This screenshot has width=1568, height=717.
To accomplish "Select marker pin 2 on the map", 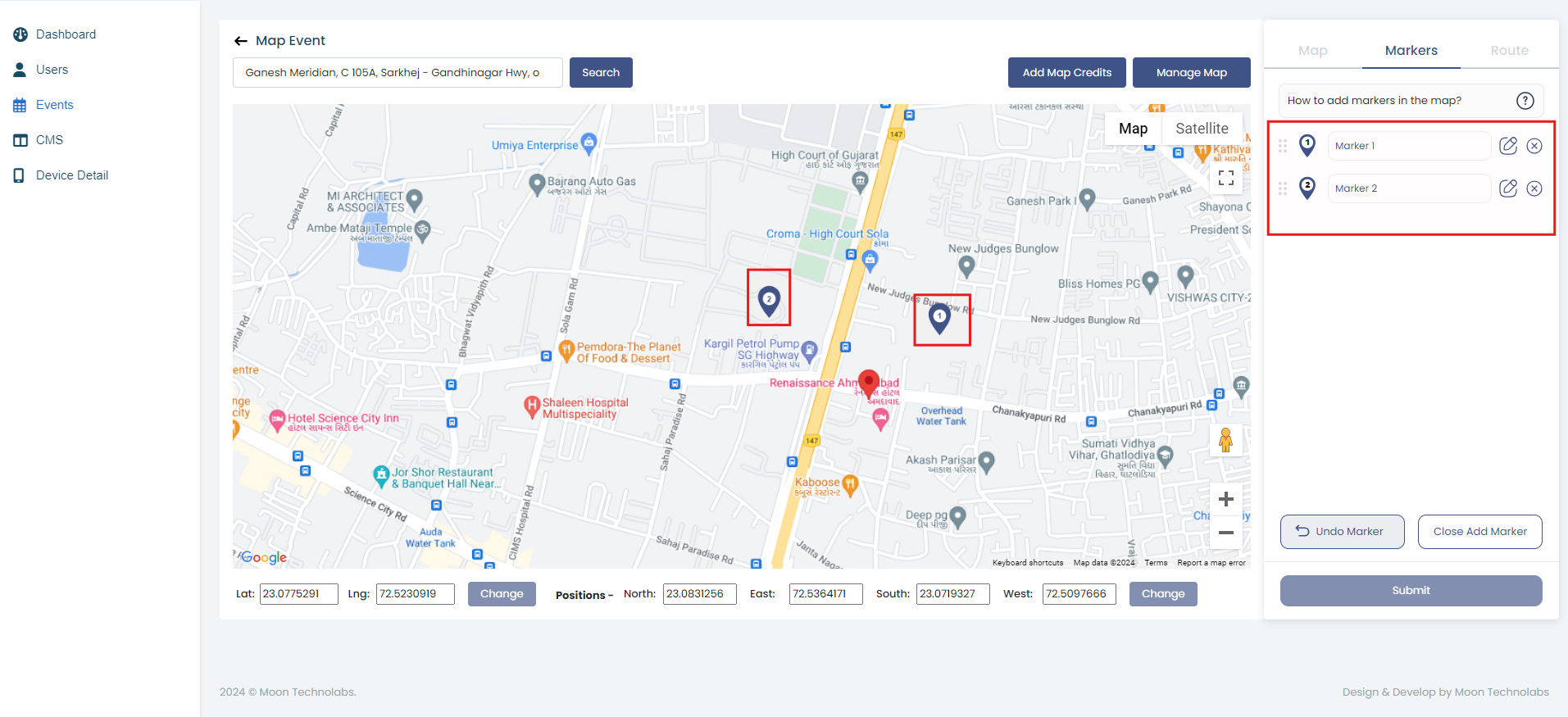I will point(769,301).
